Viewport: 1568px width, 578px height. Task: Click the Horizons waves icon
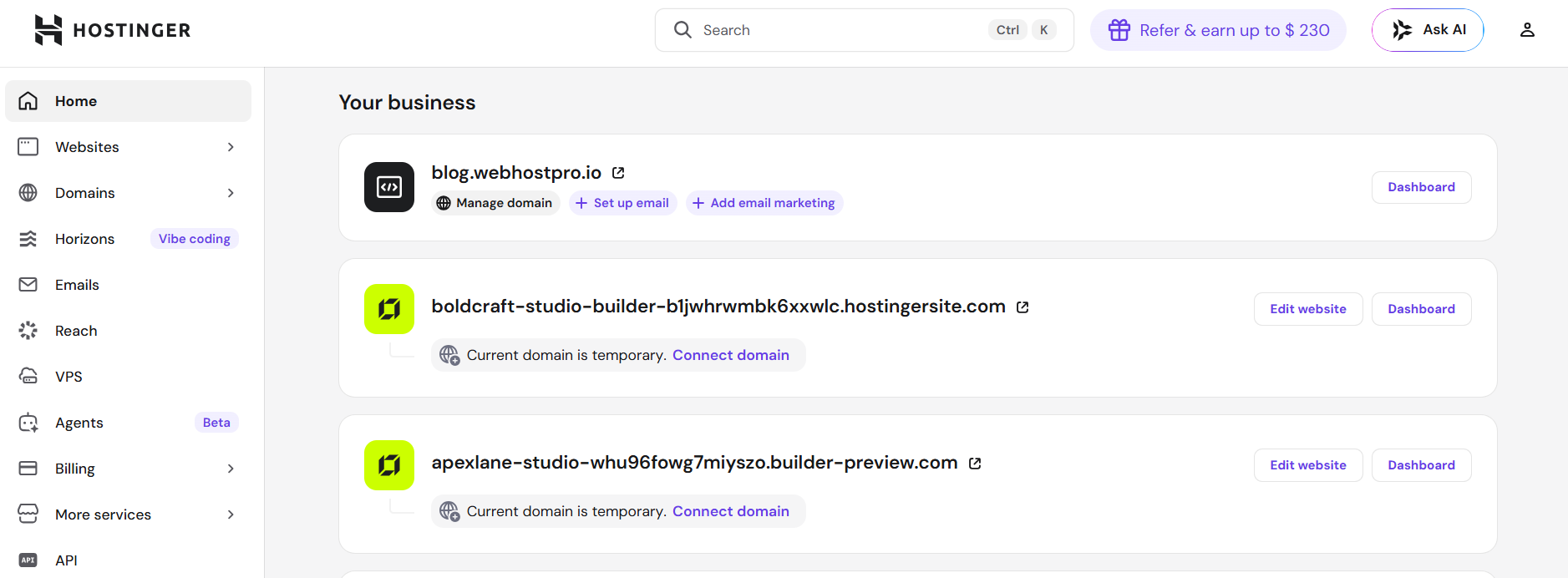tap(28, 239)
